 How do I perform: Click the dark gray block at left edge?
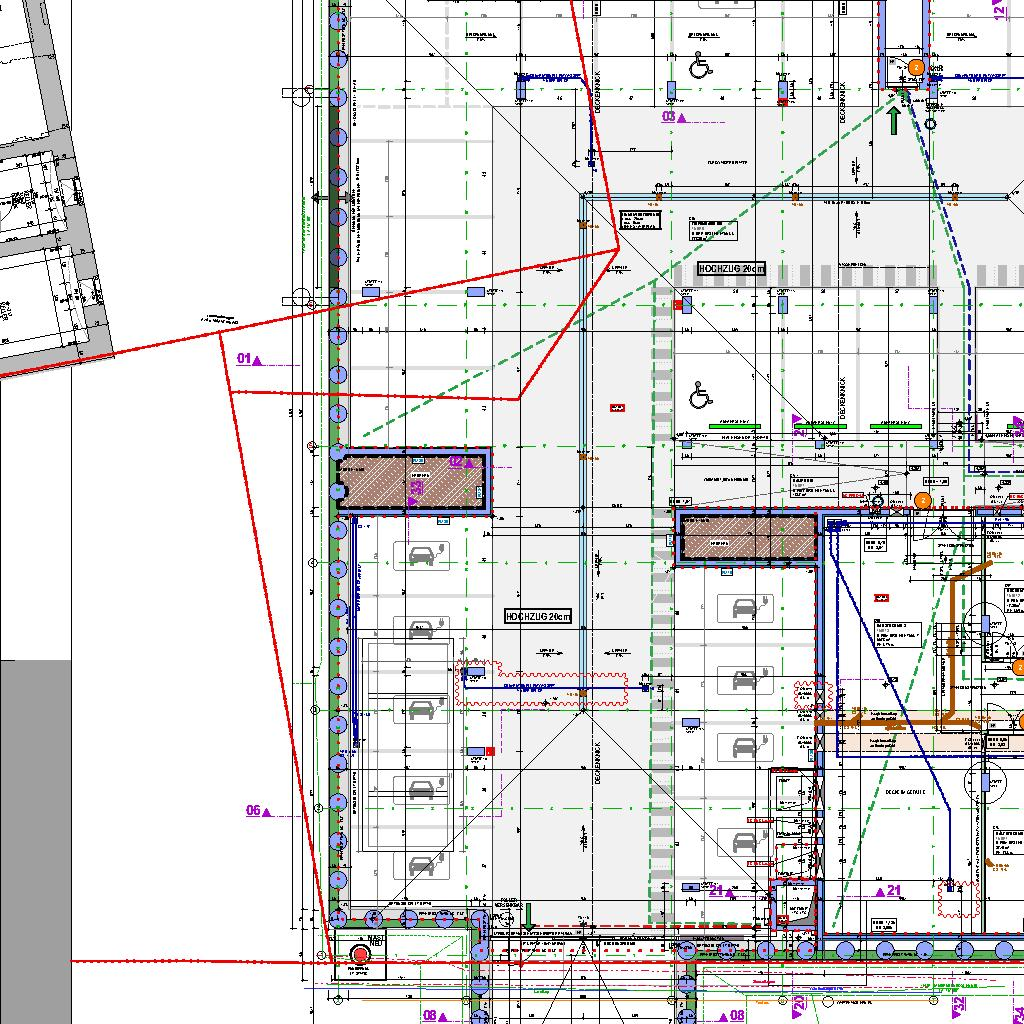point(35,840)
